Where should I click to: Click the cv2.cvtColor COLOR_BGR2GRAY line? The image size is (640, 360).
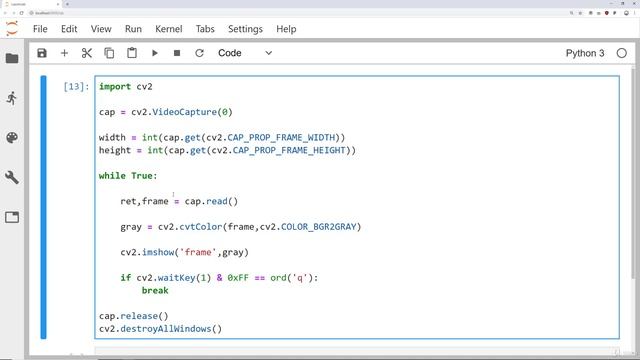(x=241, y=227)
